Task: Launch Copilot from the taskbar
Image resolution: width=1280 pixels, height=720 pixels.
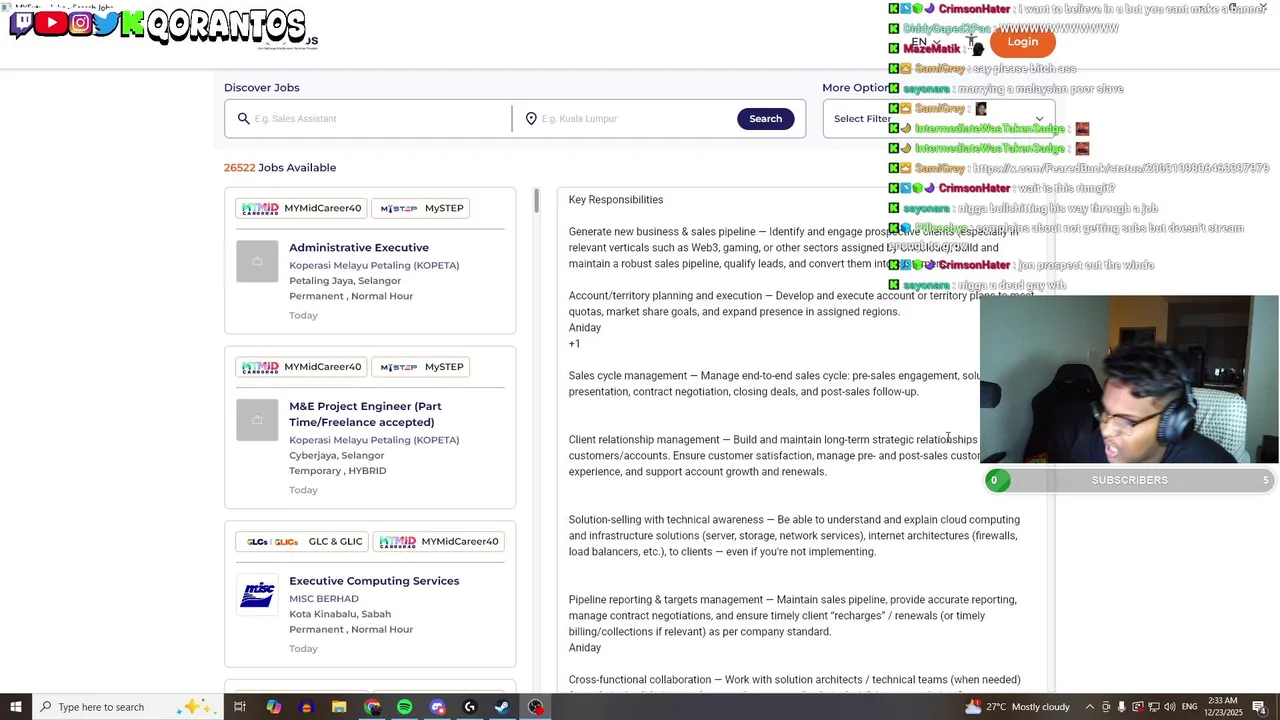Action: 273,707
